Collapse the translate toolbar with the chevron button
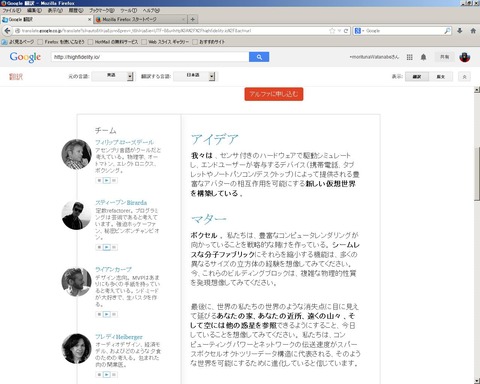Viewport: 480px width, 384px height. click(x=464, y=77)
